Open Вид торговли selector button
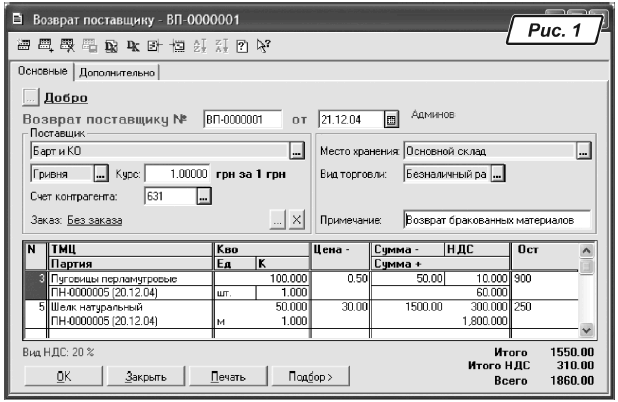Screen dimensions: 618x402 (497, 173)
